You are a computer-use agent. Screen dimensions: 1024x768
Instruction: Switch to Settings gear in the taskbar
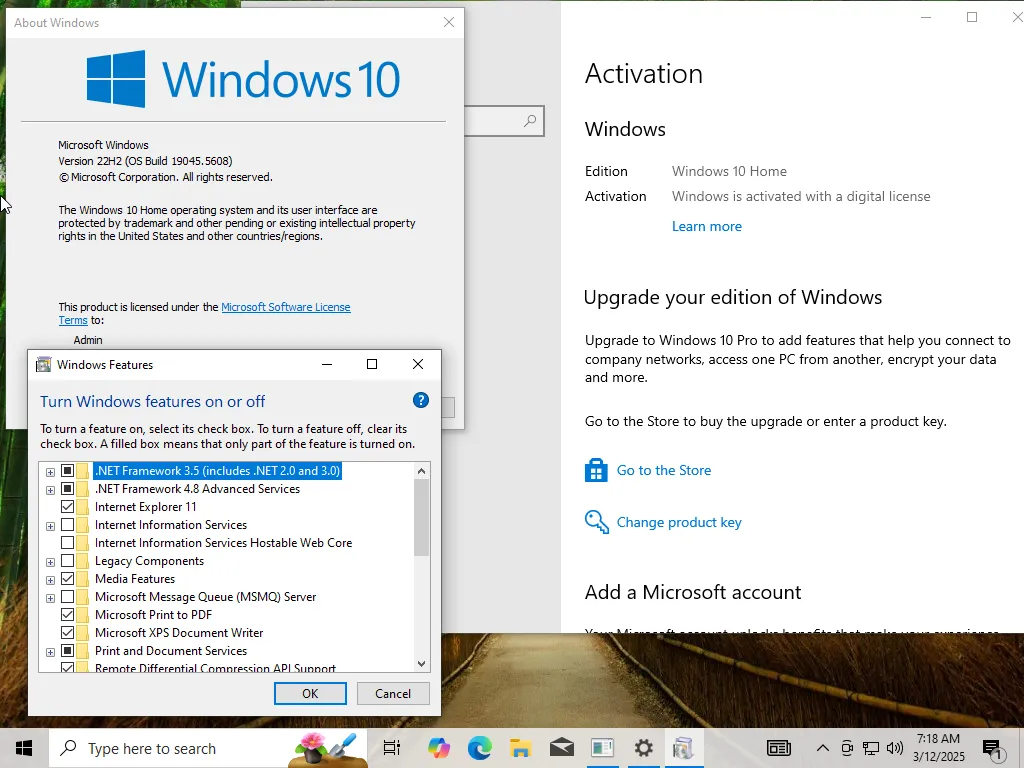tap(643, 748)
